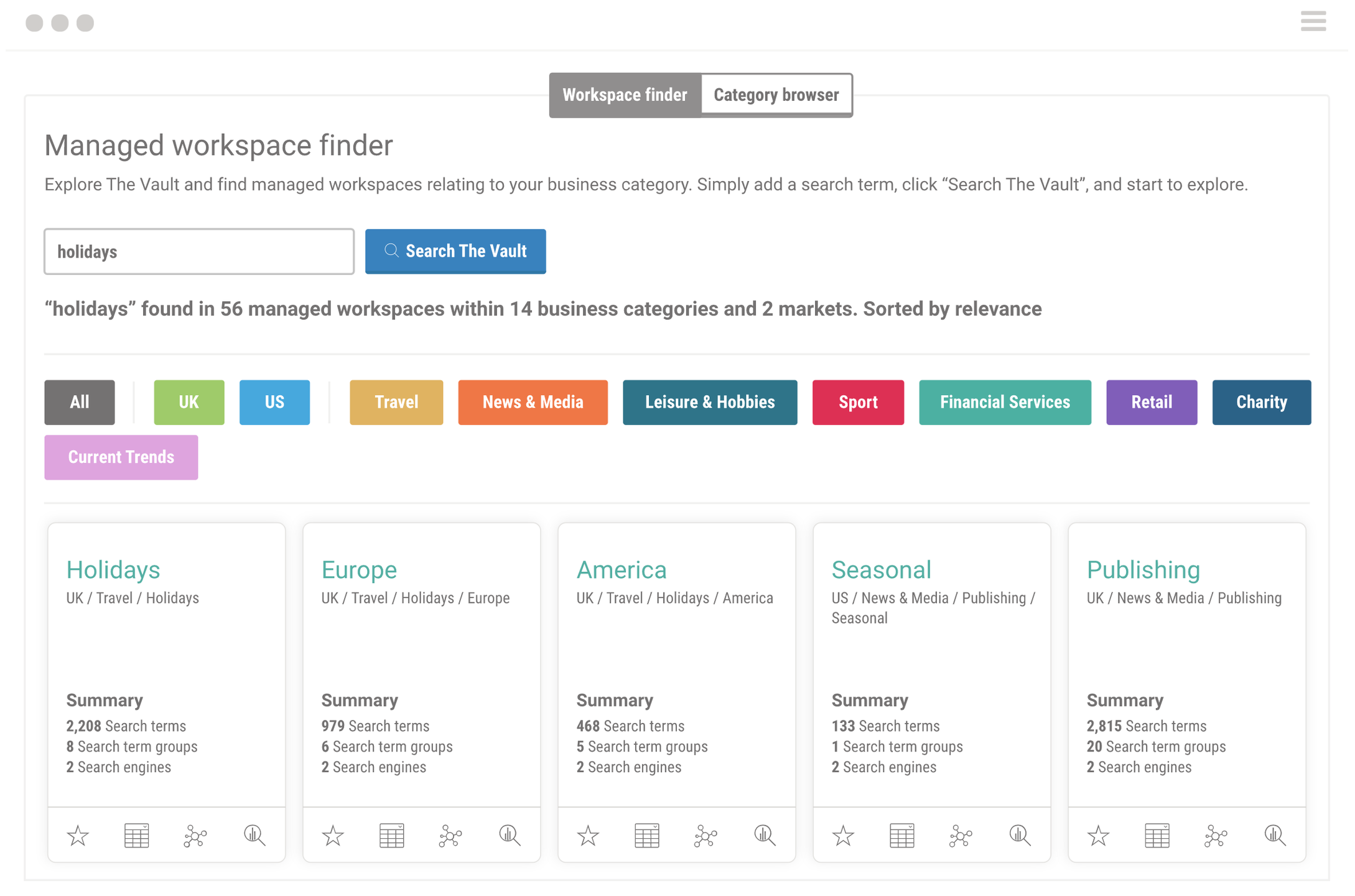Image resolution: width=1355 pixels, height=896 pixels.
Task: Apply the Current Trends filter
Action: [x=121, y=457]
